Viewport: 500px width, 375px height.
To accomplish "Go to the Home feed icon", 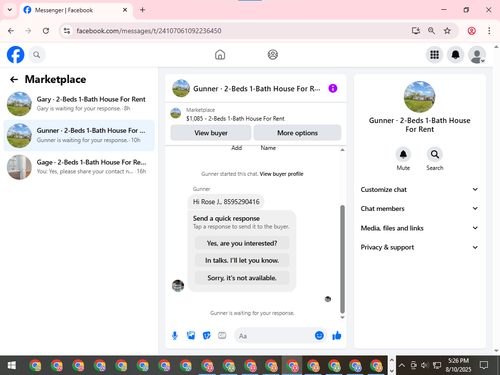I will click(x=220, y=55).
